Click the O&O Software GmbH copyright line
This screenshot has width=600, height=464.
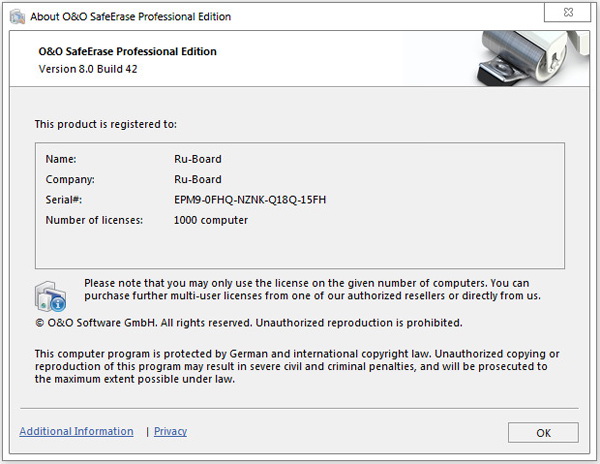[248, 323]
